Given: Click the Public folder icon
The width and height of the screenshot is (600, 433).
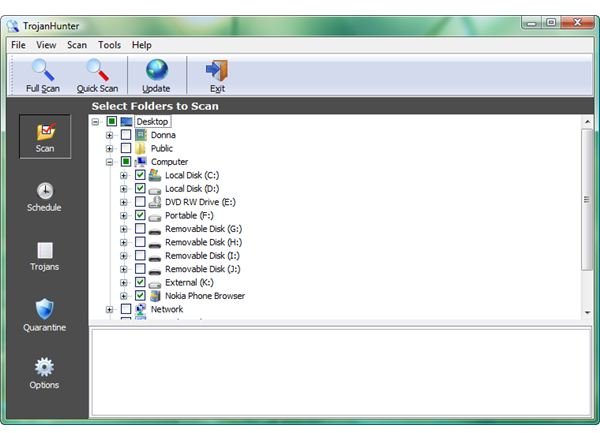Looking at the screenshot, I should point(140,148).
